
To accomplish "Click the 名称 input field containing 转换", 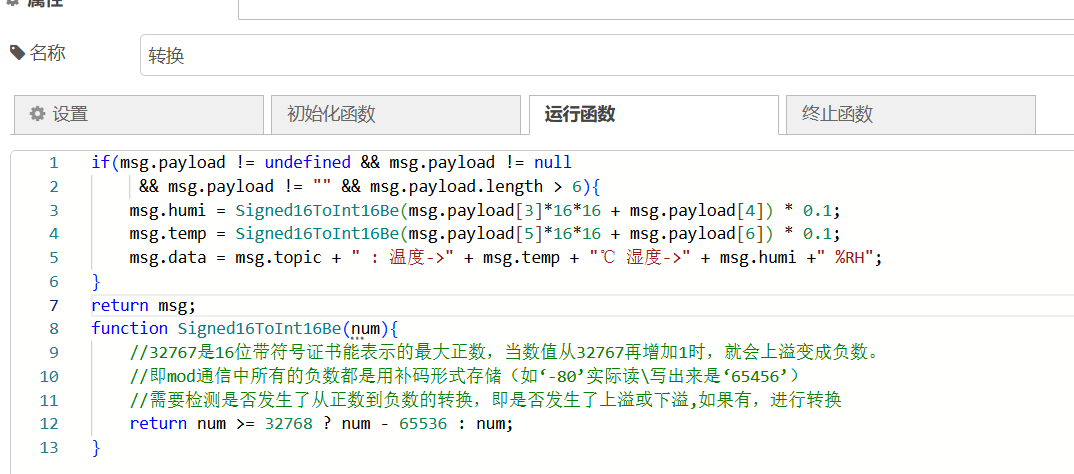I will 607,55.
